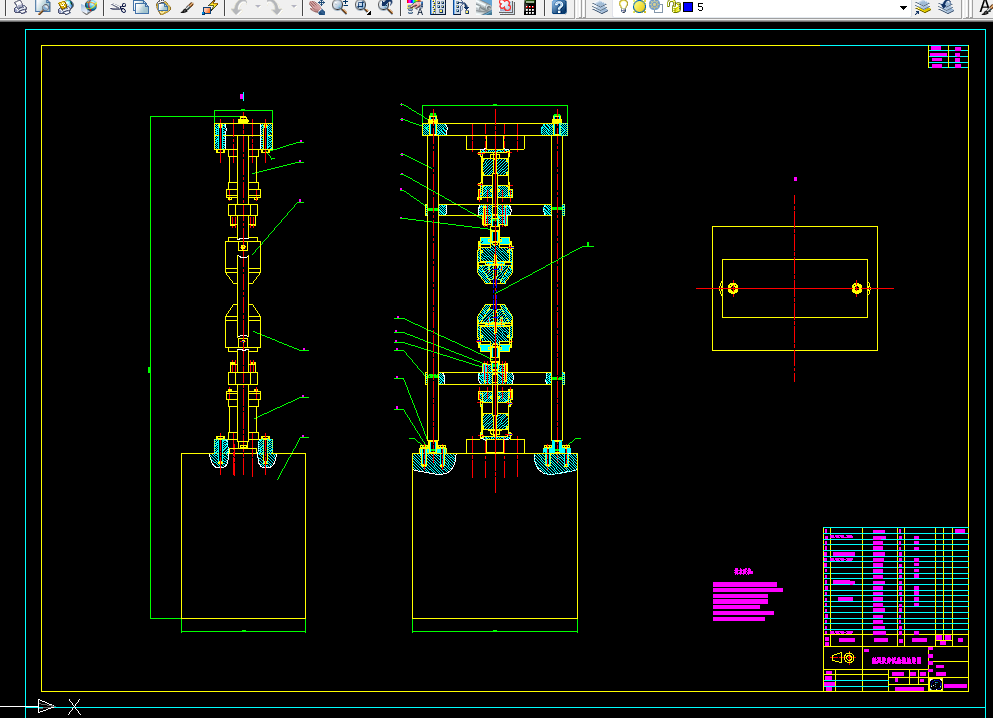
Task: Click the Copy icon
Action: (x=141, y=7)
